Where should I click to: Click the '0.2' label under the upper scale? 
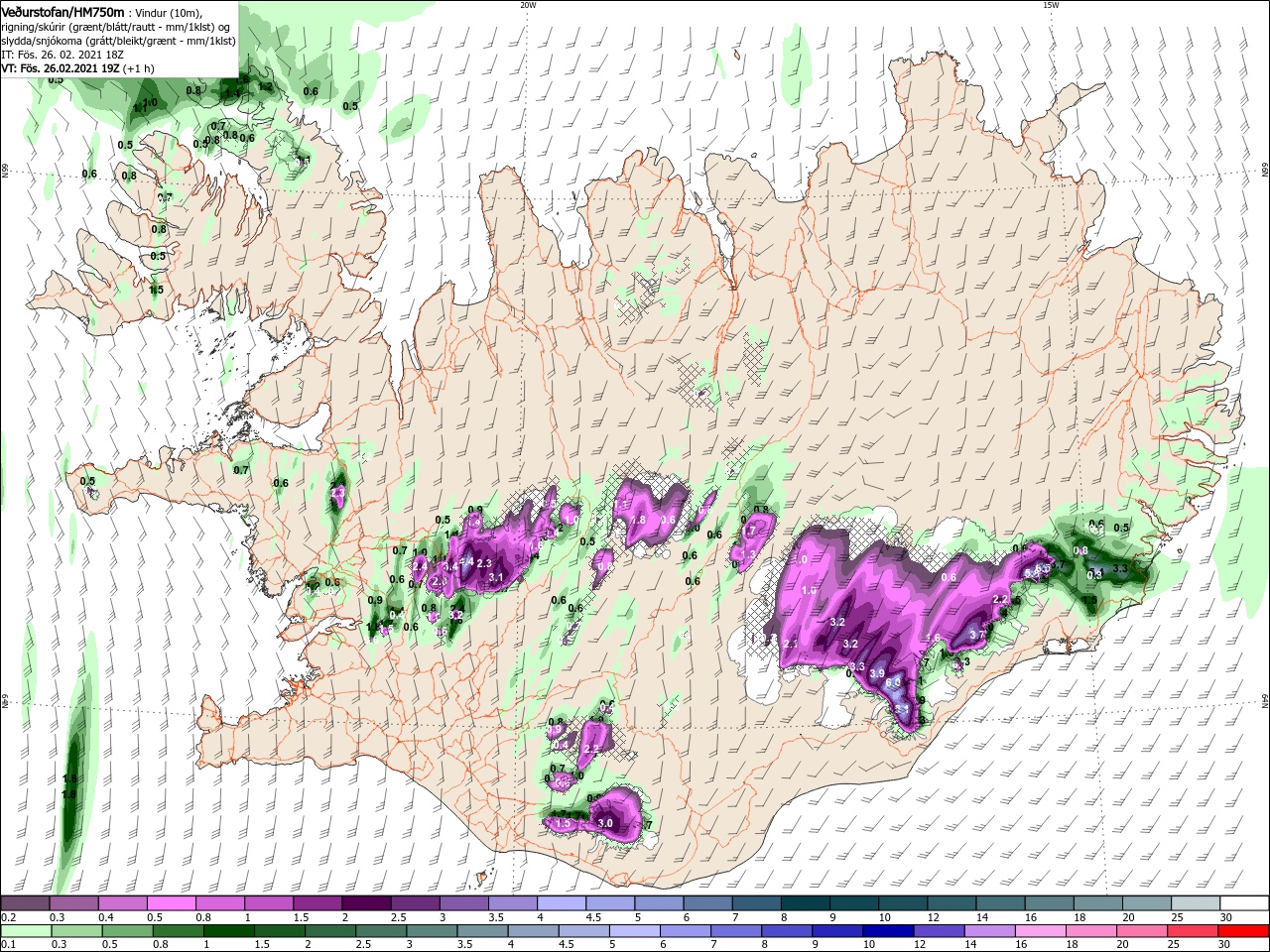pyautogui.click(x=9, y=917)
